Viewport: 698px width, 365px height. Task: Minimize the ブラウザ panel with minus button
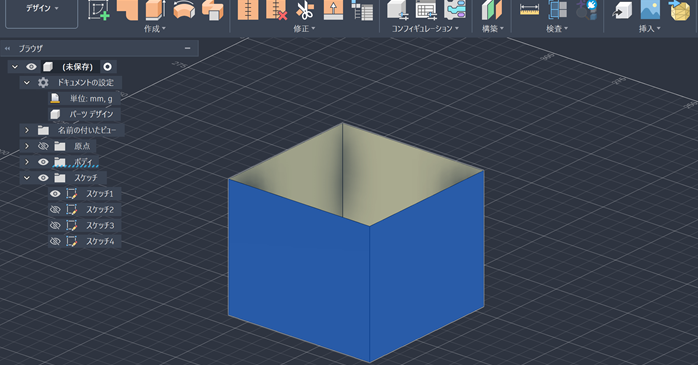click(x=187, y=48)
